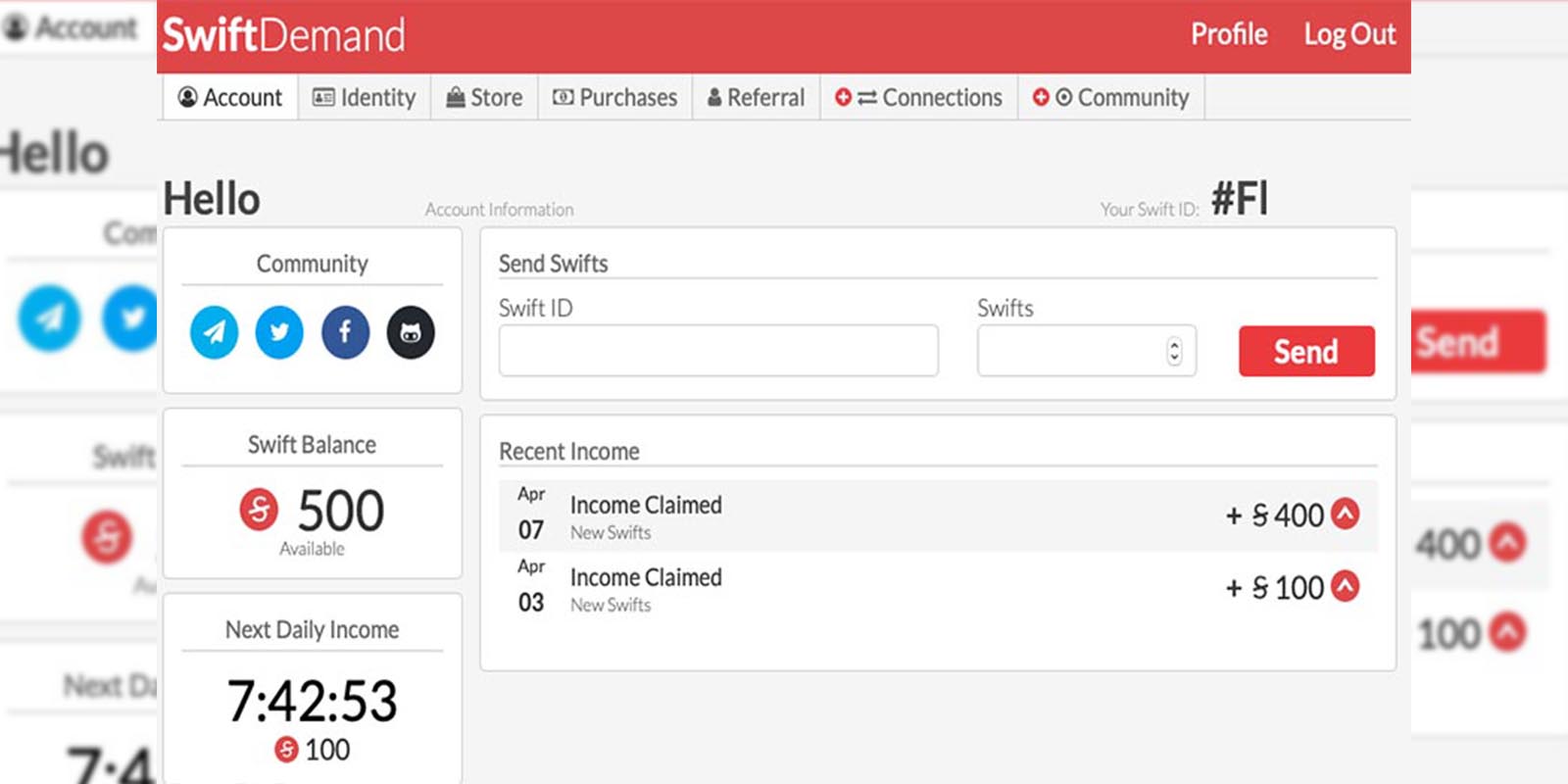Go to the Store tab
The height and width of the screenshot is (784, 1568).
pos(484,98)
